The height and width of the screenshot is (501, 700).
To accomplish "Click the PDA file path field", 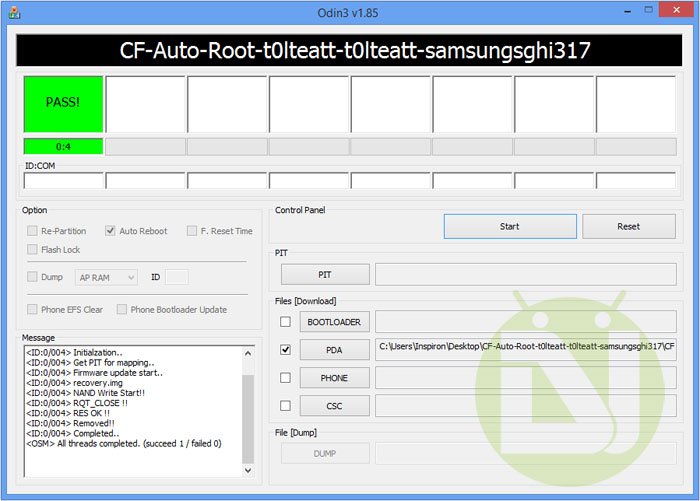I will [526, 350].
